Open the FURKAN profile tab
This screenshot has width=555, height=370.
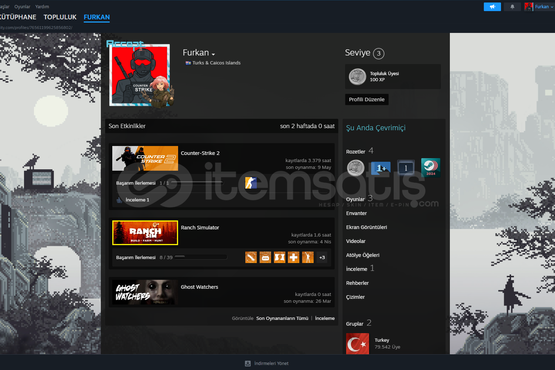(x=97, y=17)
